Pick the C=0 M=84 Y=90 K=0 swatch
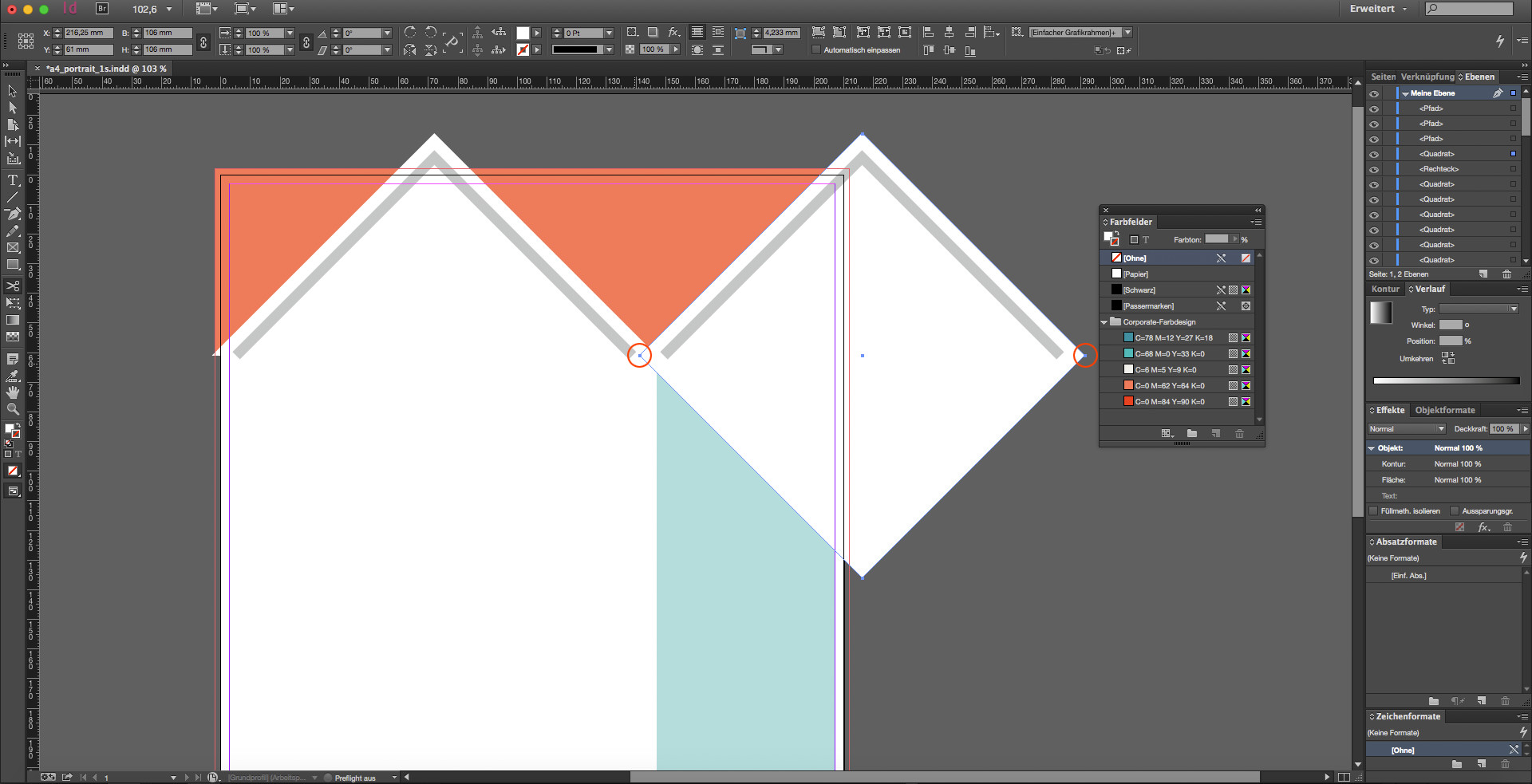The height and width of the screenshot is (784, 1532). pos(1169,402)
